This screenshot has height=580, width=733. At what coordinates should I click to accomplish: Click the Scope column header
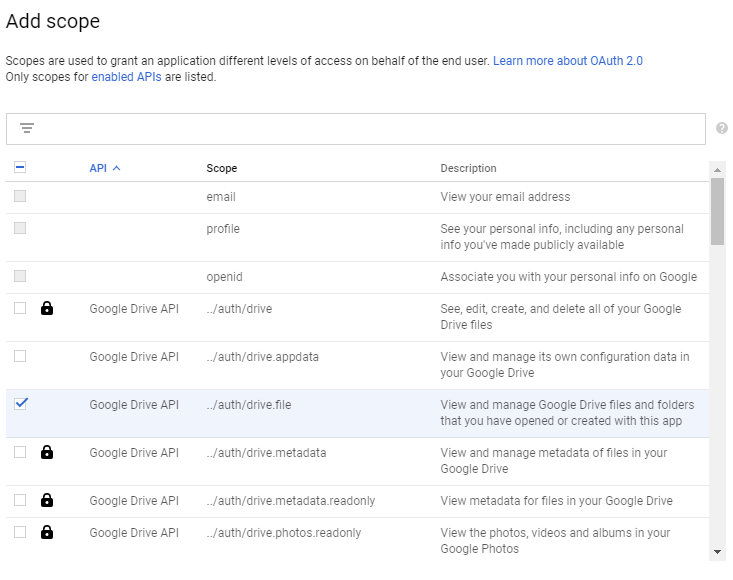(222, 168)
